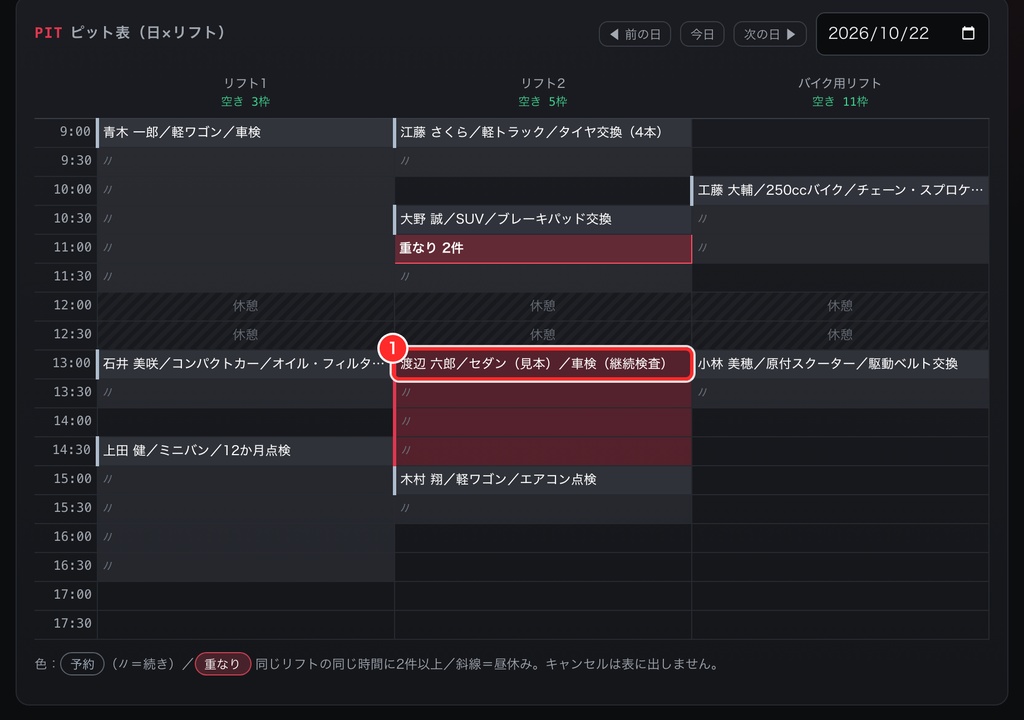This screenshot has width=1024, height=720.
Task: Open 小林 美穂 原付スクーター 駆動ベルト交換 booking
Action: coord(839,364)
